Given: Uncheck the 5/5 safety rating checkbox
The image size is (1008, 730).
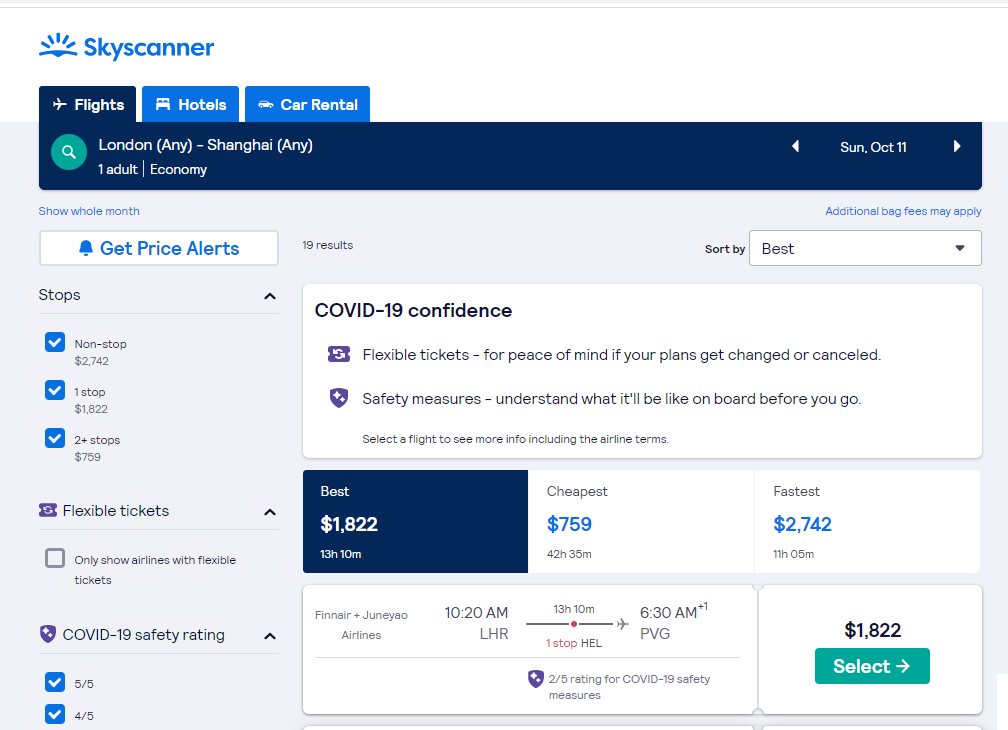Looking at the screenshot, I should point(55,682).
